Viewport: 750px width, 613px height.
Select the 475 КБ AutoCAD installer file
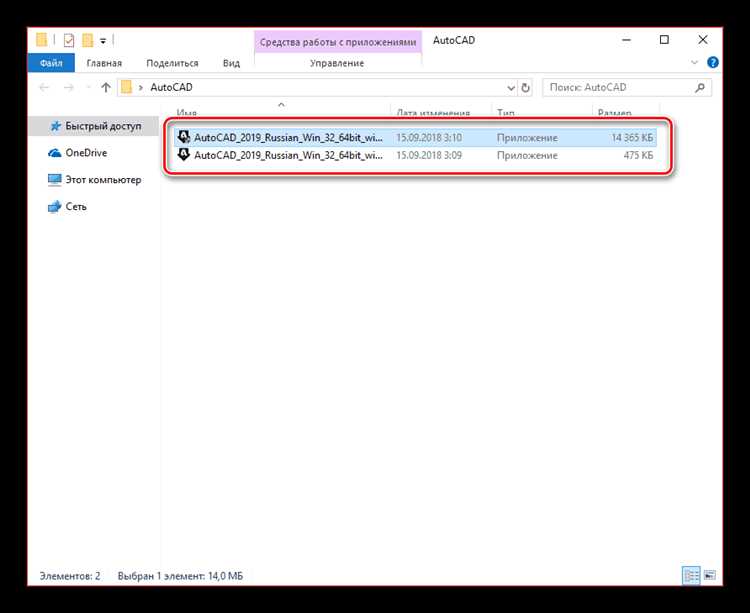415,155
